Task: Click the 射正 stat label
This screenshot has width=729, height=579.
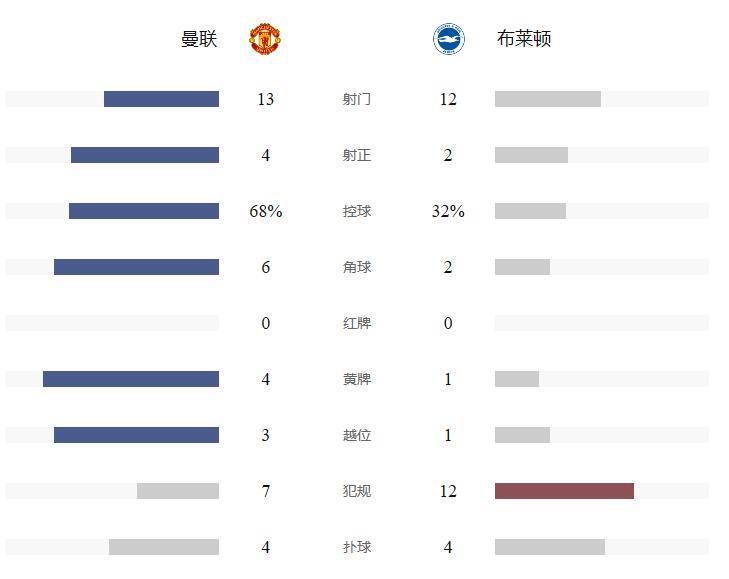Action: click(357, 155)
